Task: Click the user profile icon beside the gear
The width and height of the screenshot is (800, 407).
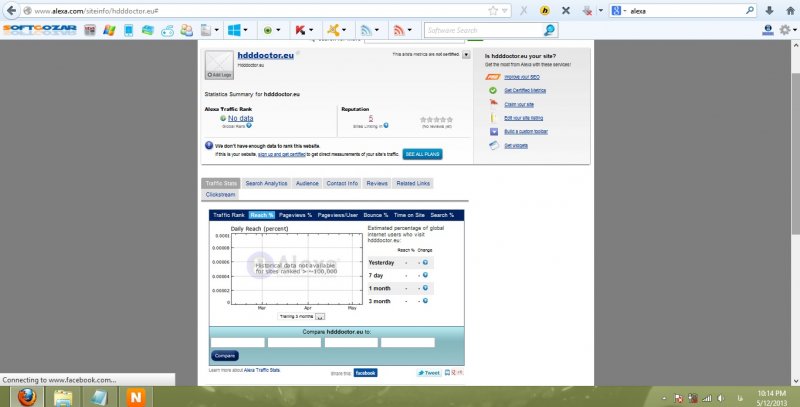Action: 768,31
